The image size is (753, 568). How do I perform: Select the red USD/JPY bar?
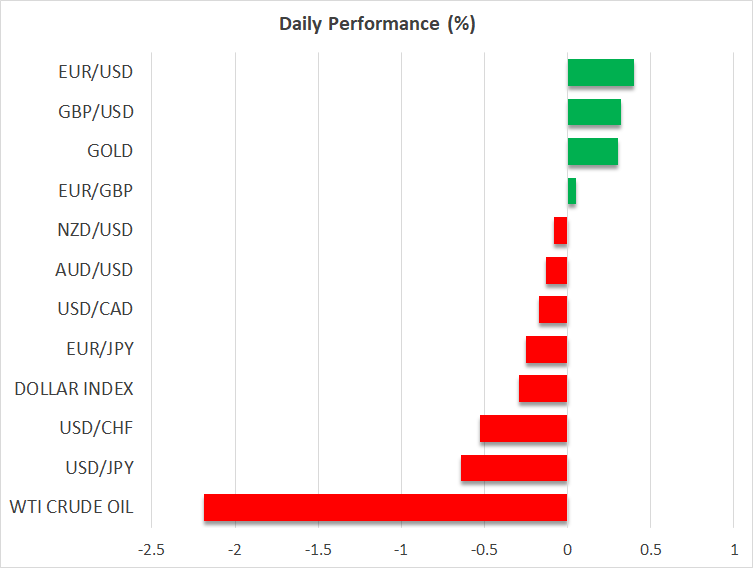coord(514,468)
